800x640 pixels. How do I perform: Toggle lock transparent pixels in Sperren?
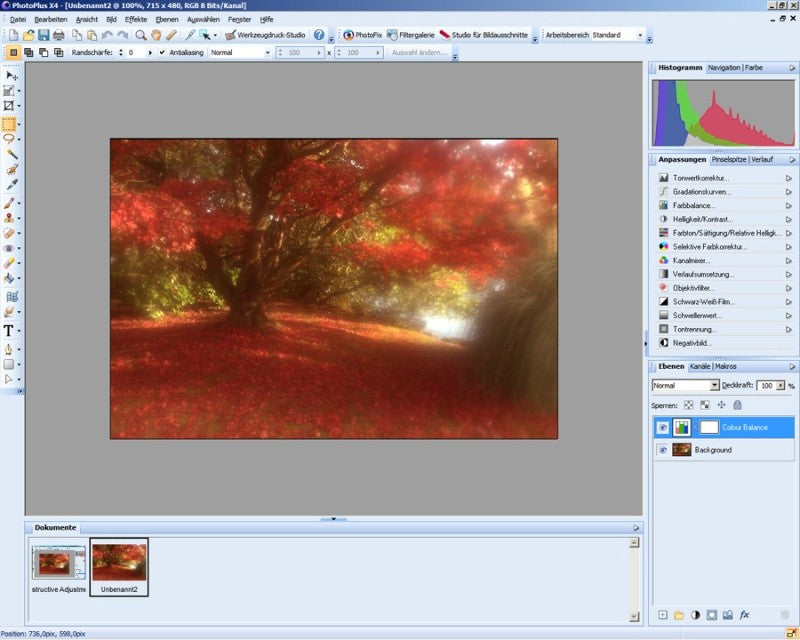689,405
